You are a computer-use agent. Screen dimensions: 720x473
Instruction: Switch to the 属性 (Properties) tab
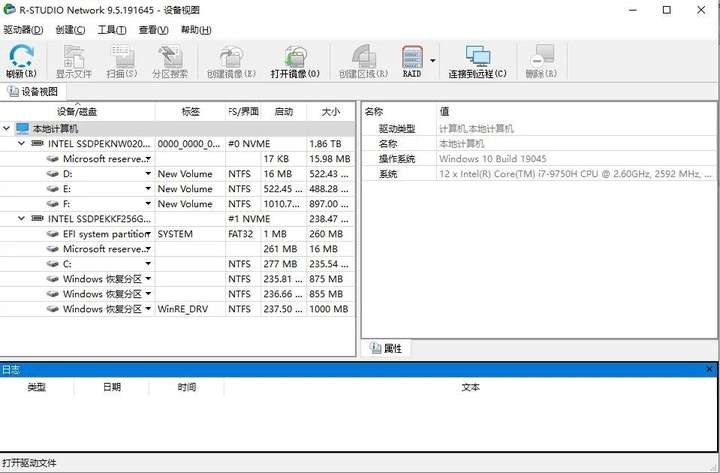(x=386, y=348)
